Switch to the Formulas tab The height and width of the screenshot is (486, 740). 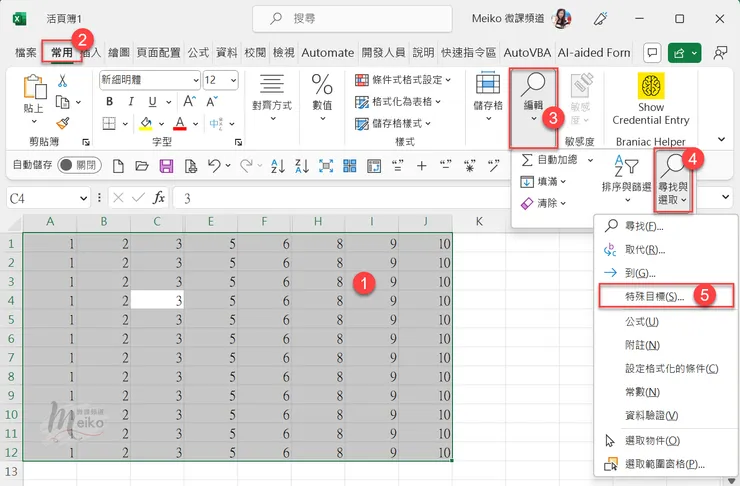coord(198,52)
